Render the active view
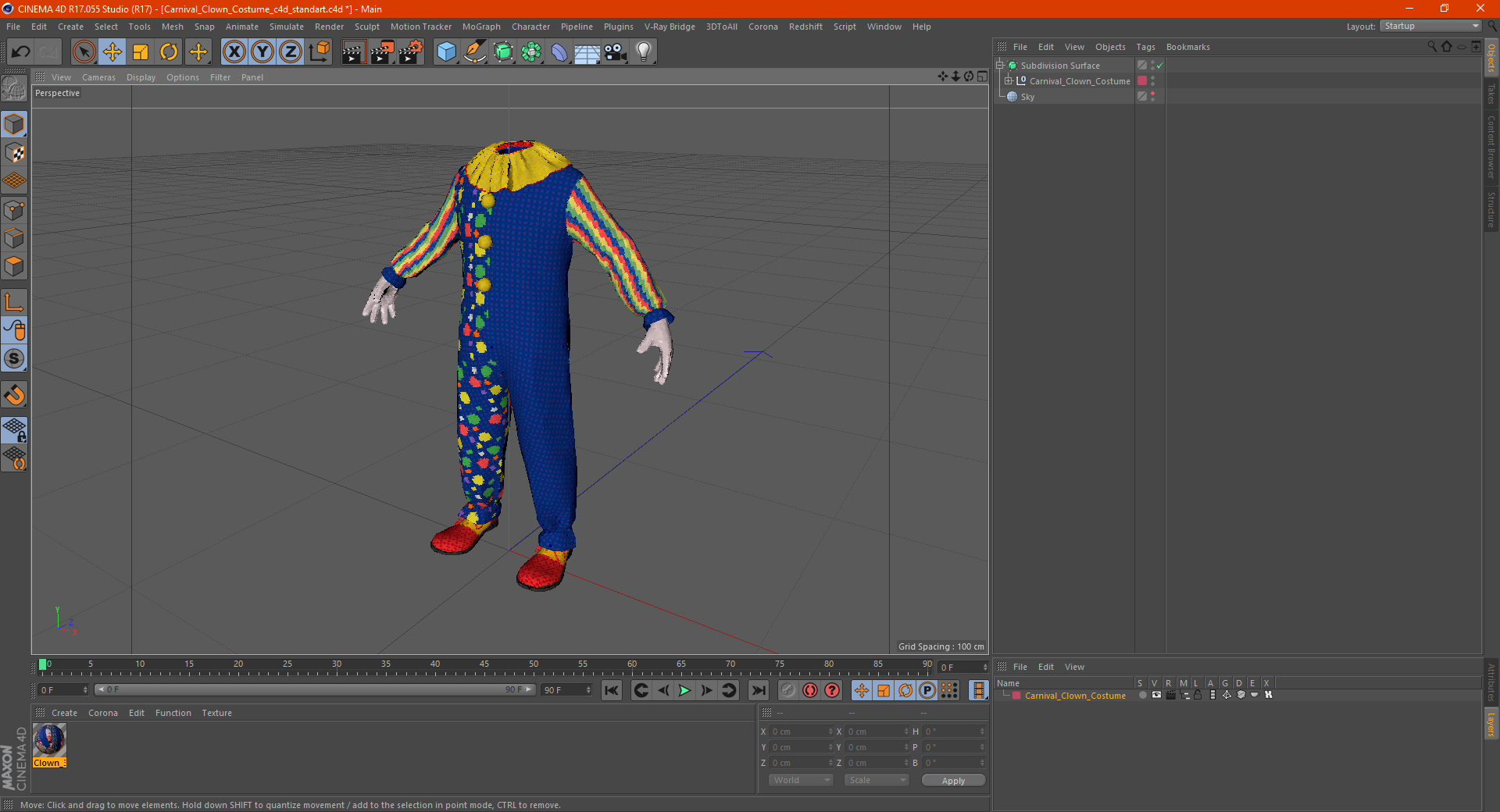1500x812 pixels. coord(353,52)
